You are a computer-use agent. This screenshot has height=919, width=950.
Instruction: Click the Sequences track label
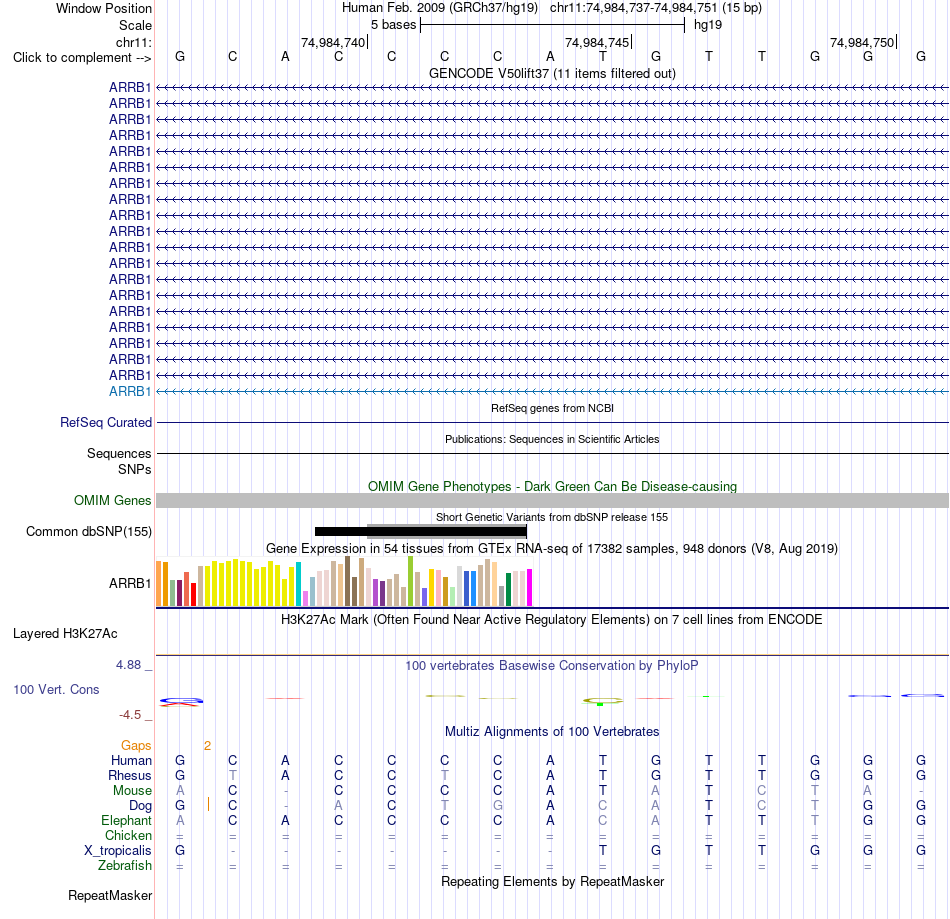click(119, 453)
